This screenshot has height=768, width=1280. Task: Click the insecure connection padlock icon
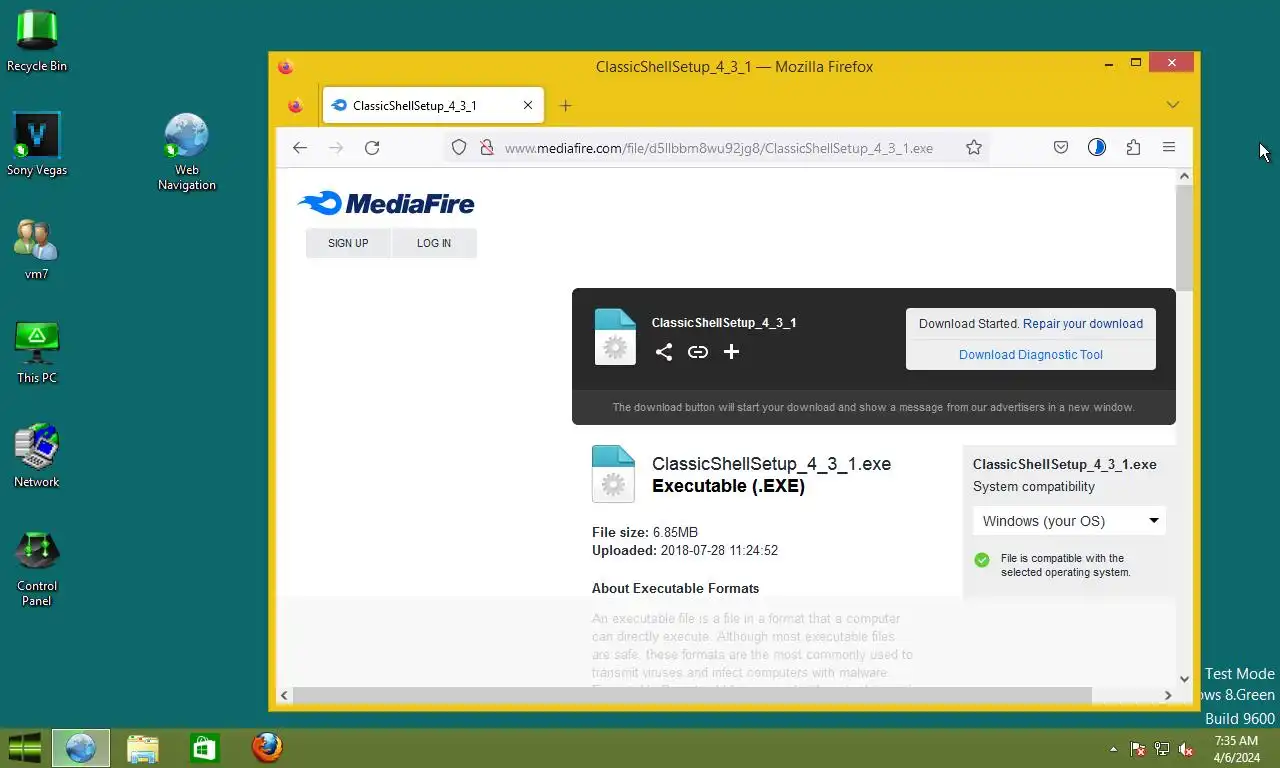[487, 148]
